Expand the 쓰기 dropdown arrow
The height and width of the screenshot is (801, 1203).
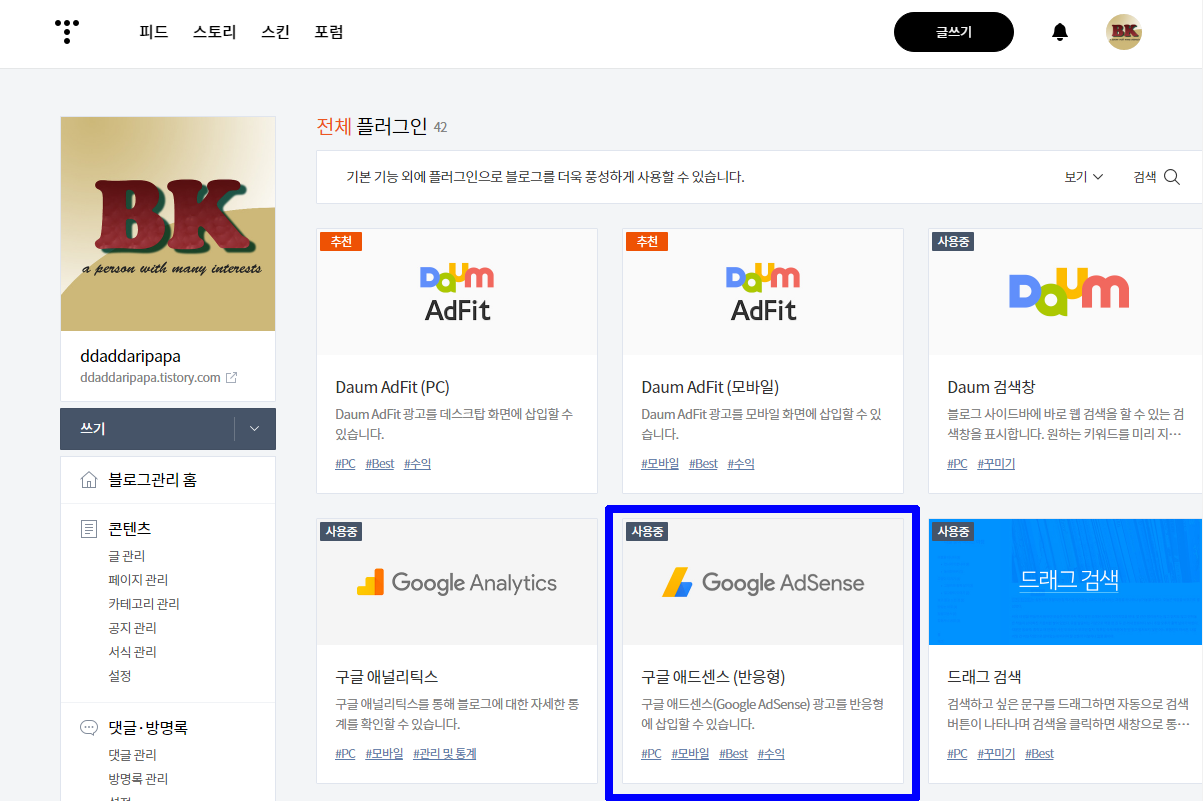pyautogui.click(x=254, y=429)
